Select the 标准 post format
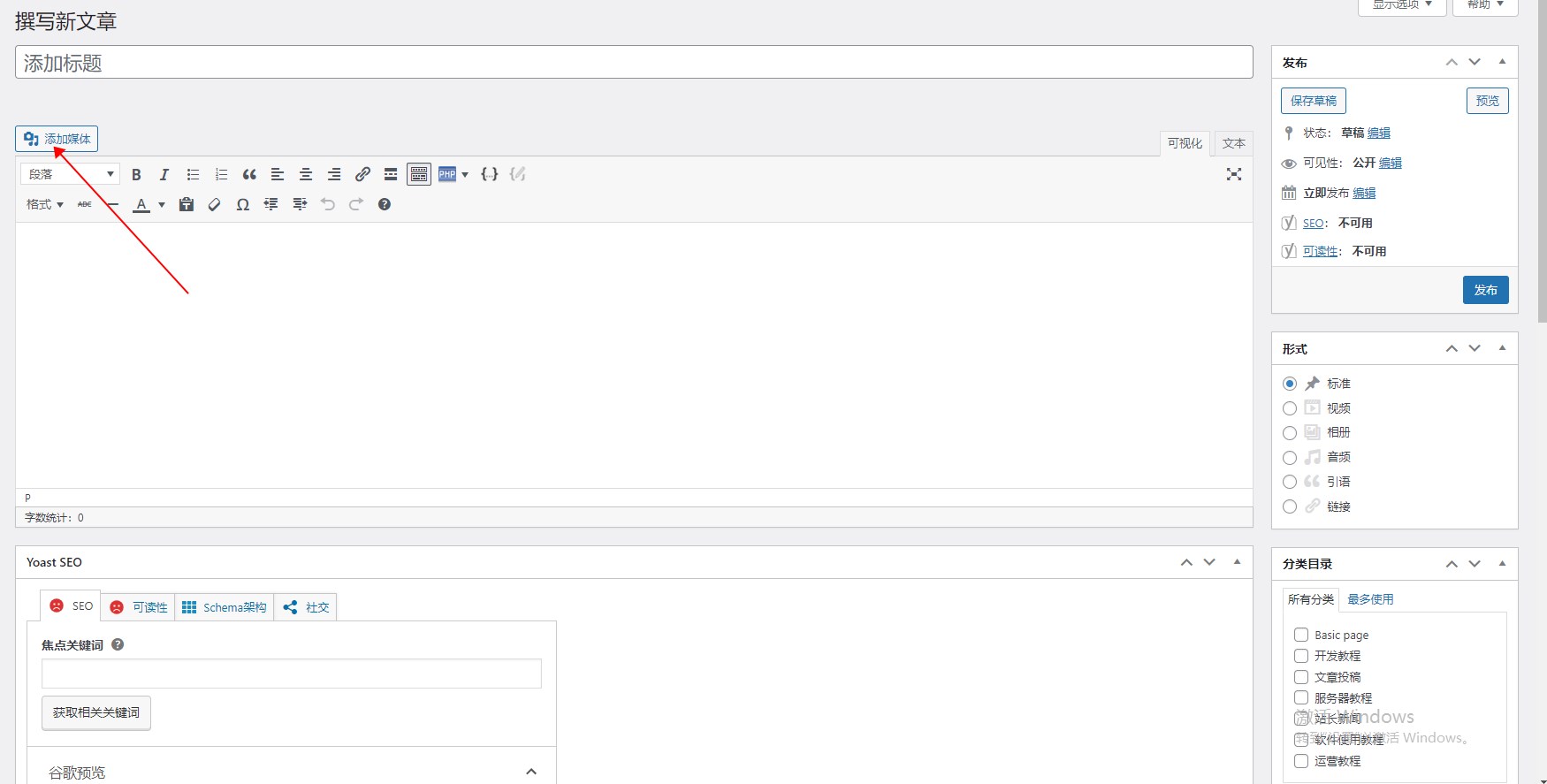The height and width of the screenshot is (784, 1547). 1290,384
